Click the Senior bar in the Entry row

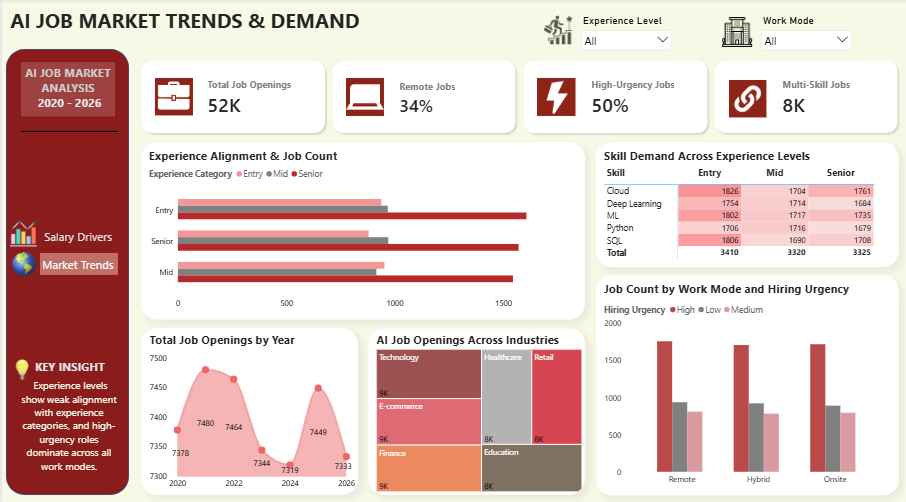[x=352, y=216]
